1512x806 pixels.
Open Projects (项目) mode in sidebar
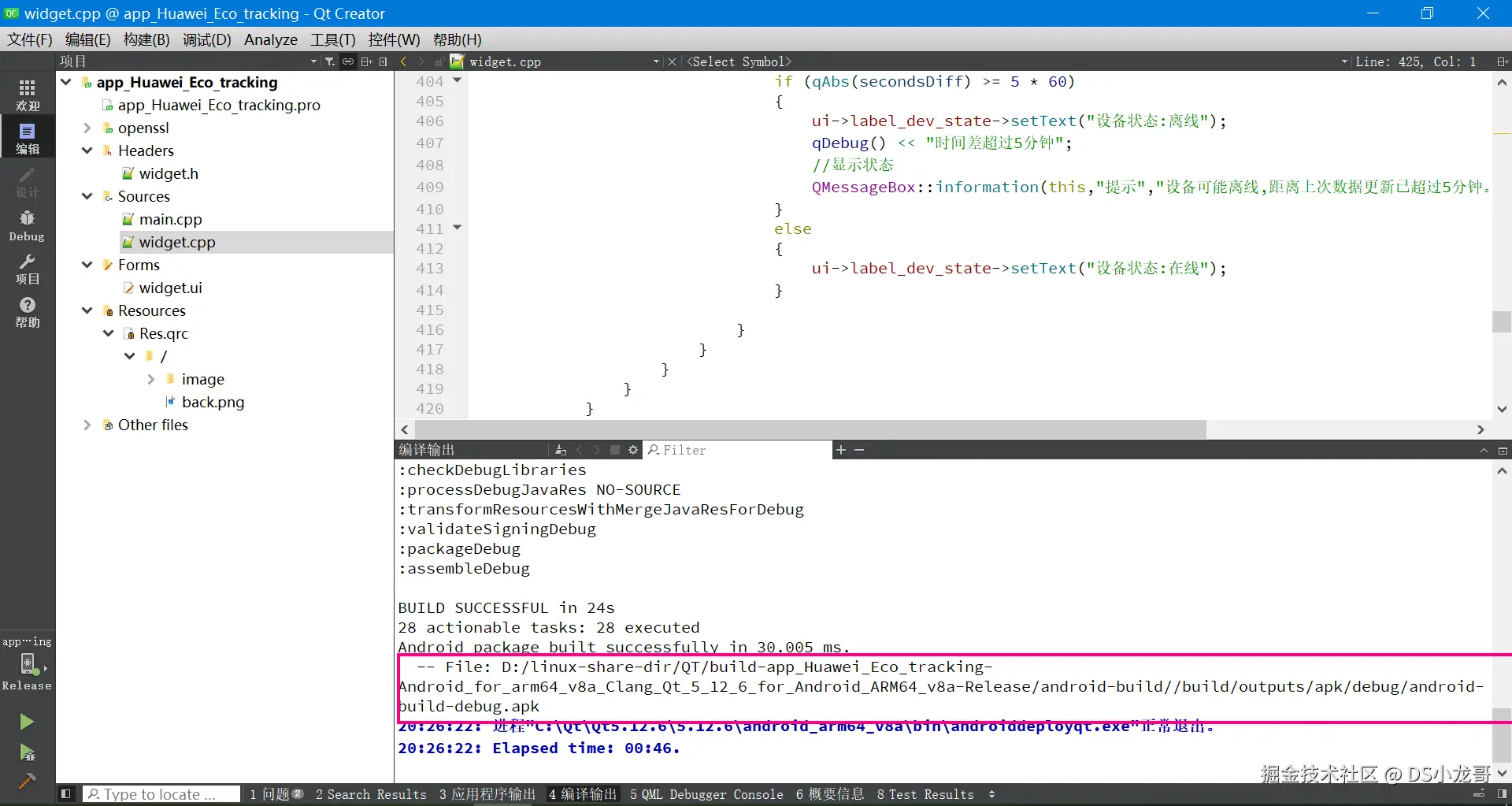click(27, 269)
